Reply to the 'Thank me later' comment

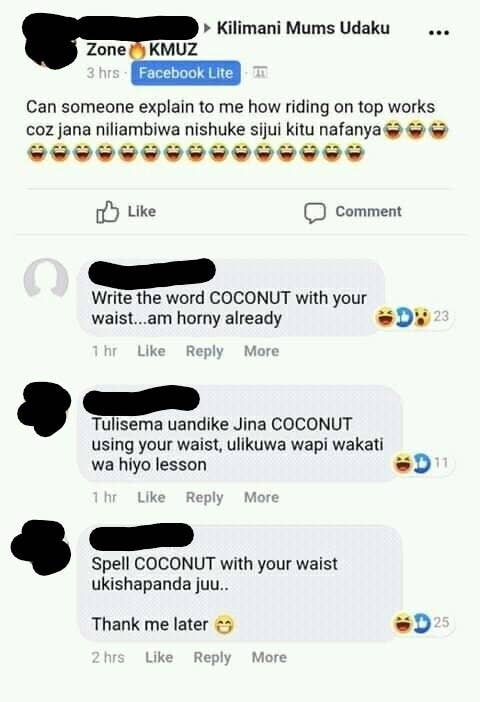point(212,658)
